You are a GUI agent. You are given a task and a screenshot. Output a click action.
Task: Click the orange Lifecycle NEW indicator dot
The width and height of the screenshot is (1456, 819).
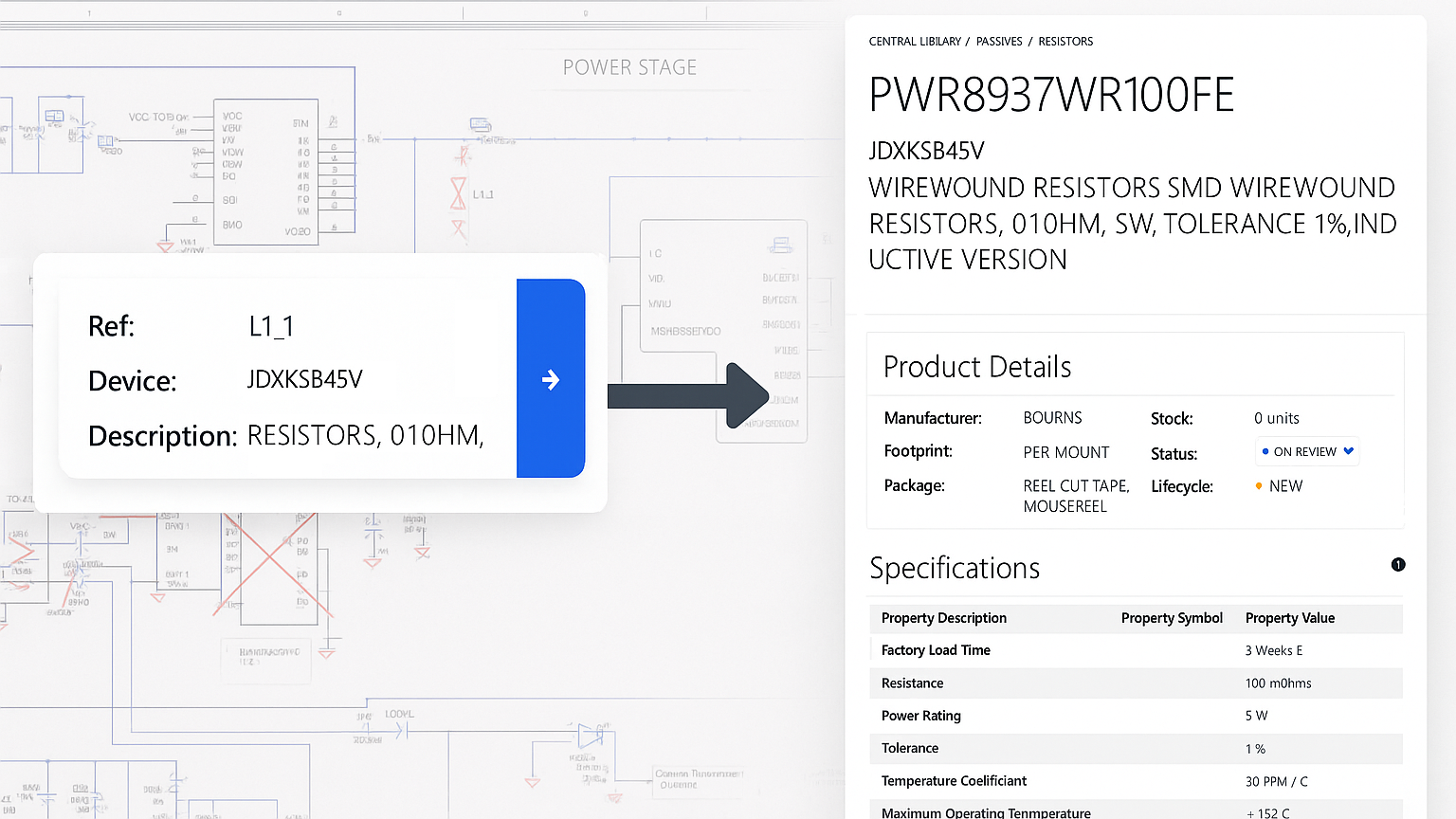pos(1259,486)
